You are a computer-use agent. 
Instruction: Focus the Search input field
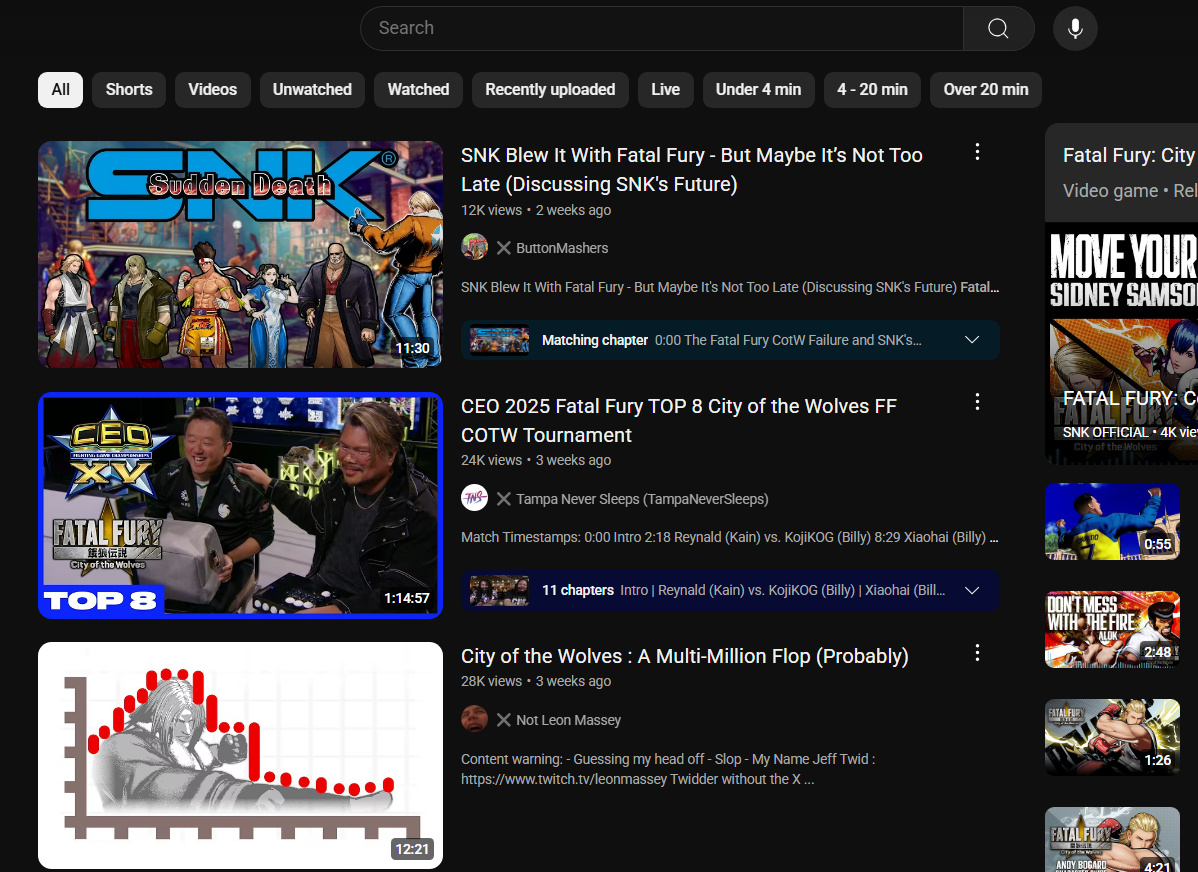[x=662, y=28]
